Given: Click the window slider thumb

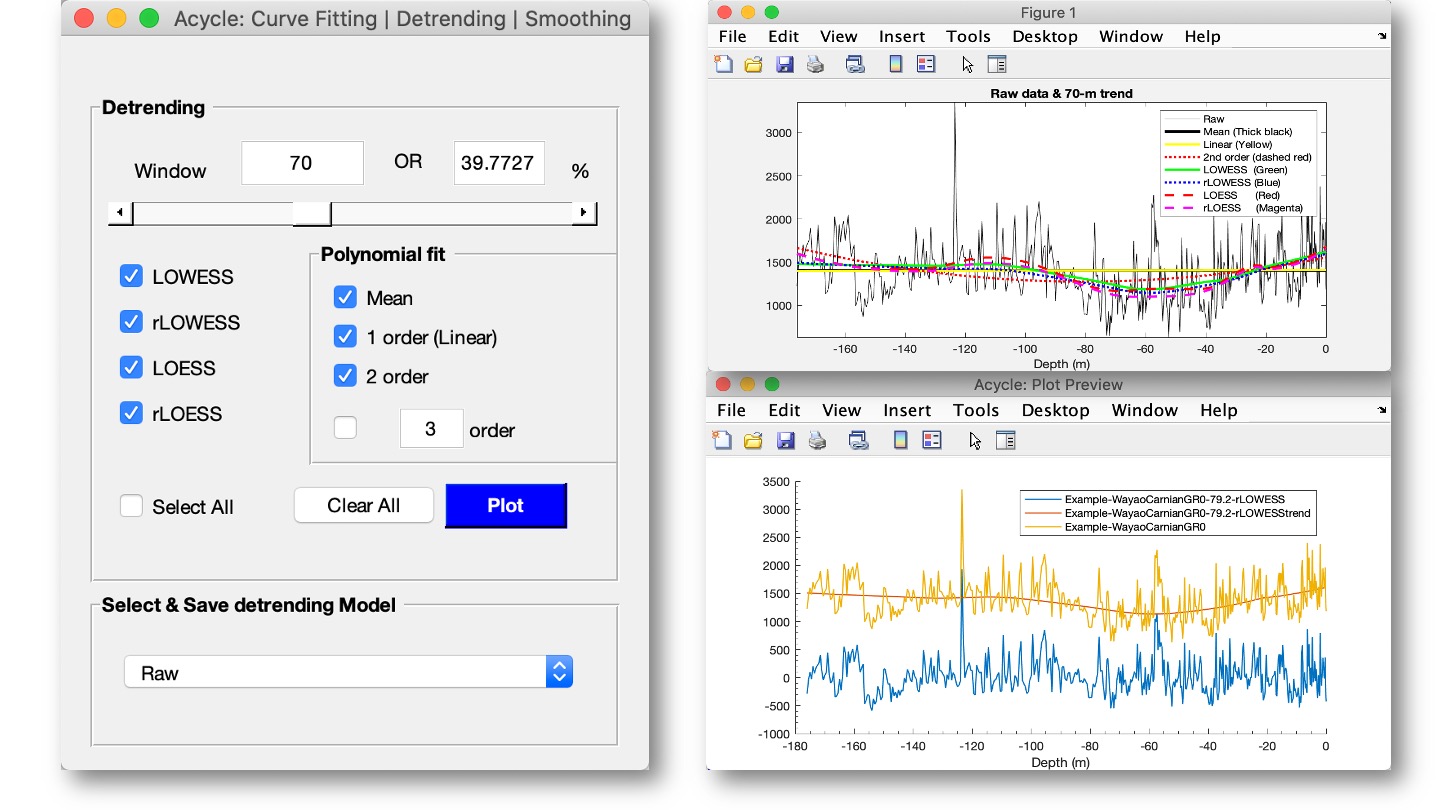Looking at the screenshot, I should (x=312, y=213).
